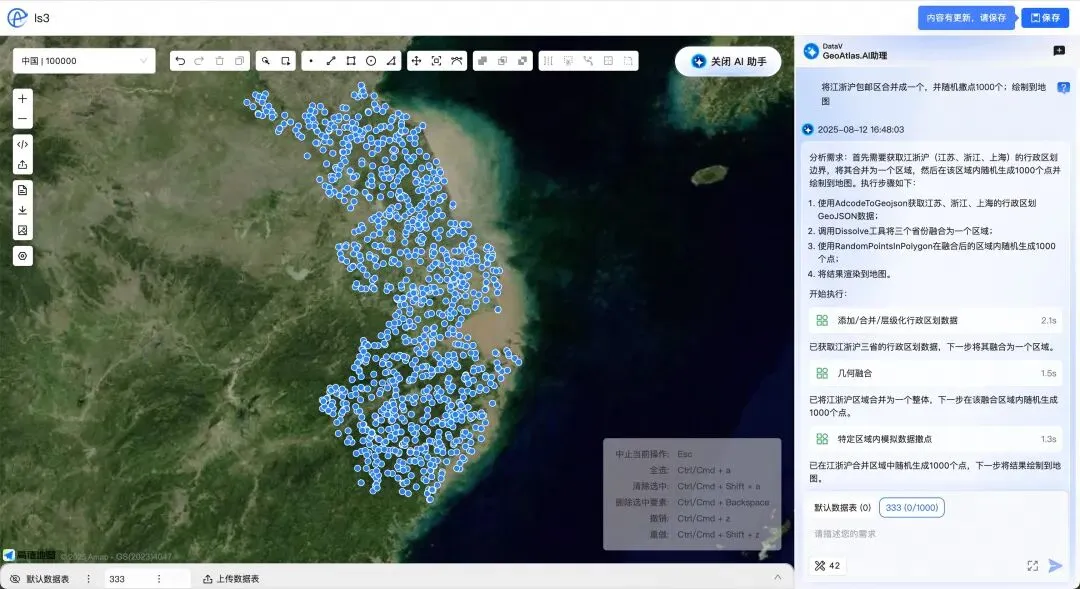Click the send arrow in AI assistant

(1055, 566)
